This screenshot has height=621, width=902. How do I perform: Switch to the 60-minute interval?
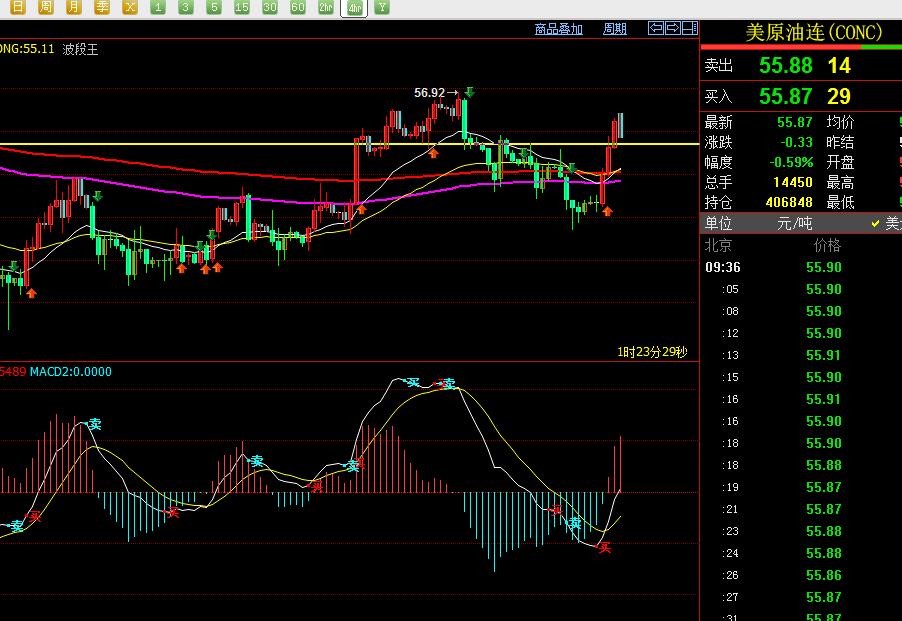pos(298,7)
